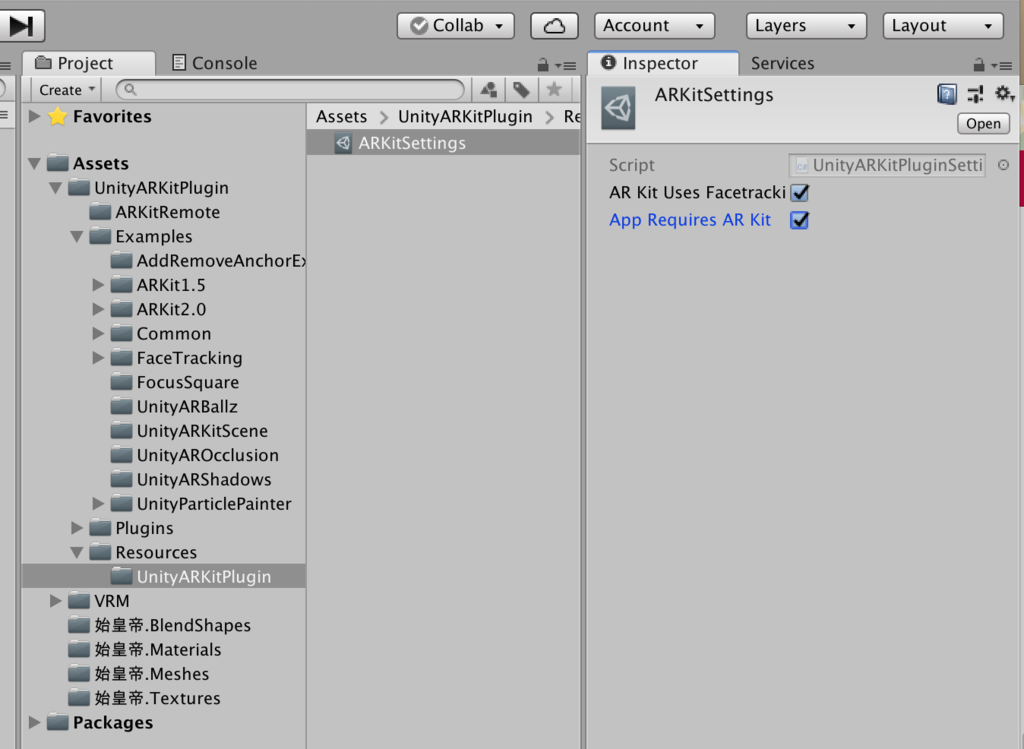Image resolution: width=1024 pixels, height=749 pixels.
Task: Expand the ARKit1.5 folder
Action: coord(98,285)
